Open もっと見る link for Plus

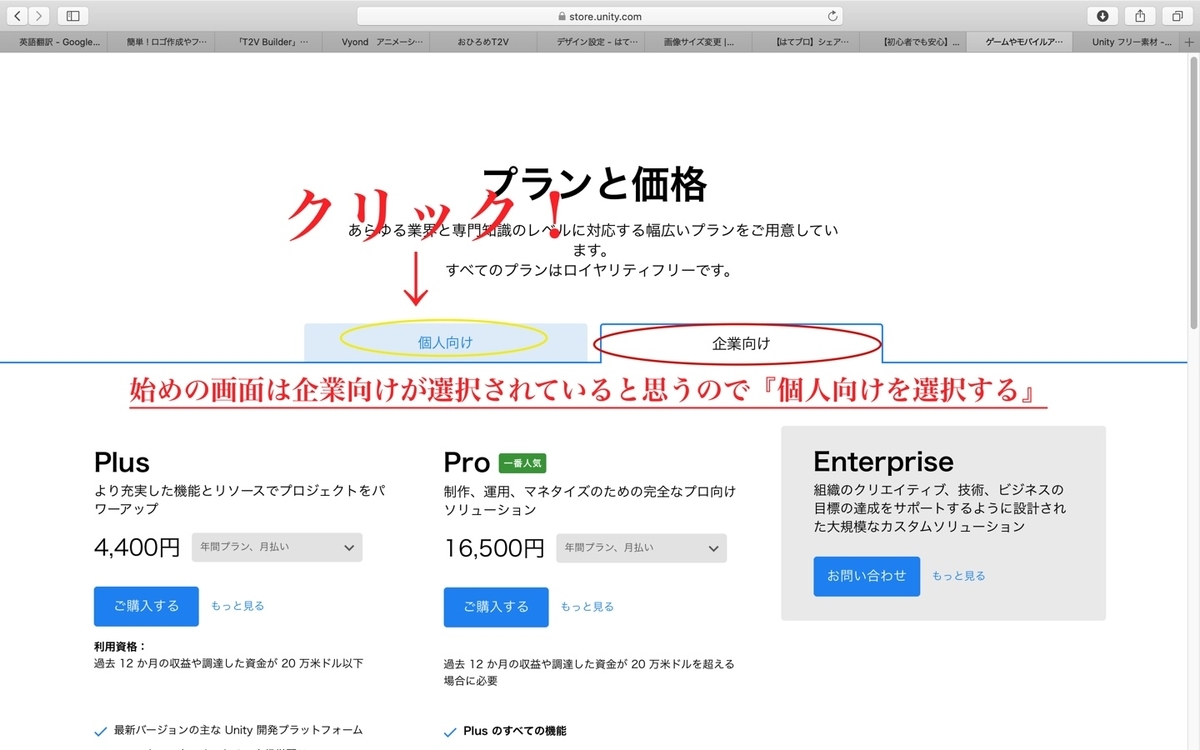[x=238, y=606]
